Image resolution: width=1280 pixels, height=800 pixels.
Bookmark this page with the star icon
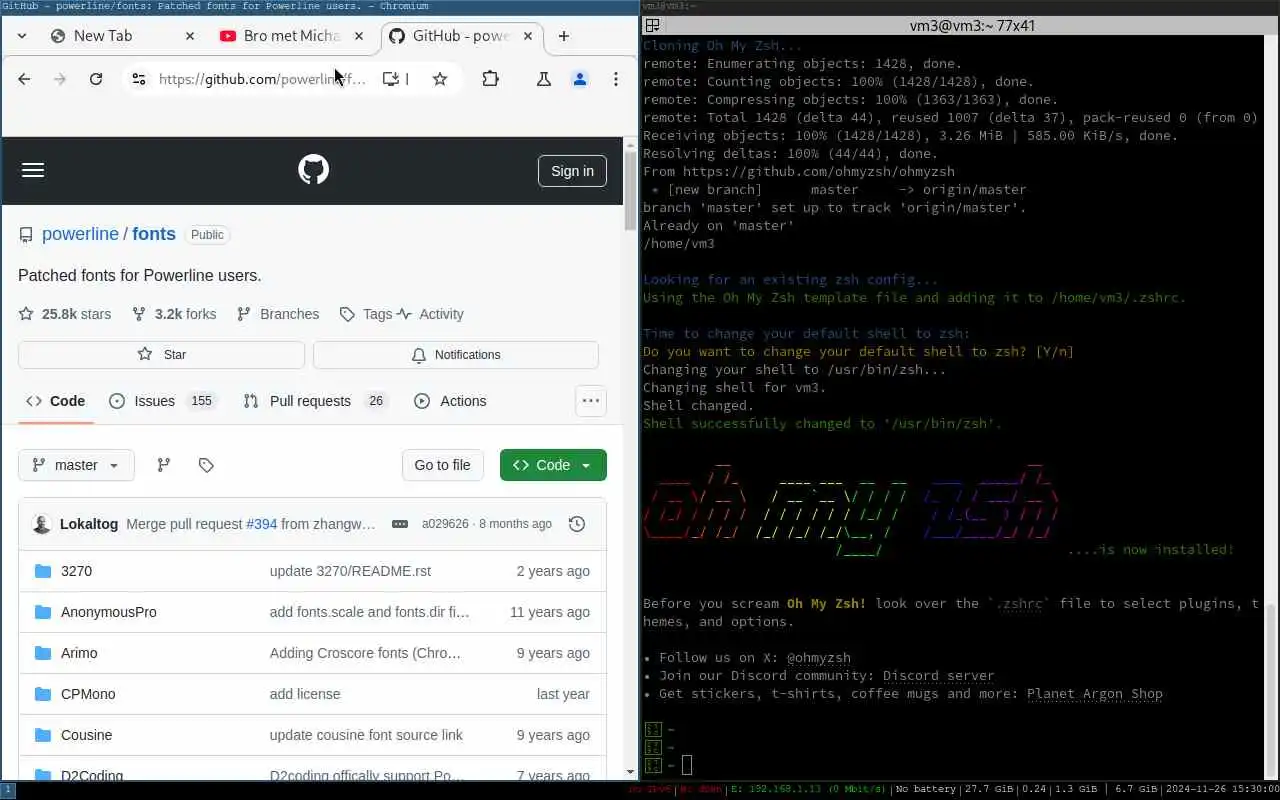point(440,79)
